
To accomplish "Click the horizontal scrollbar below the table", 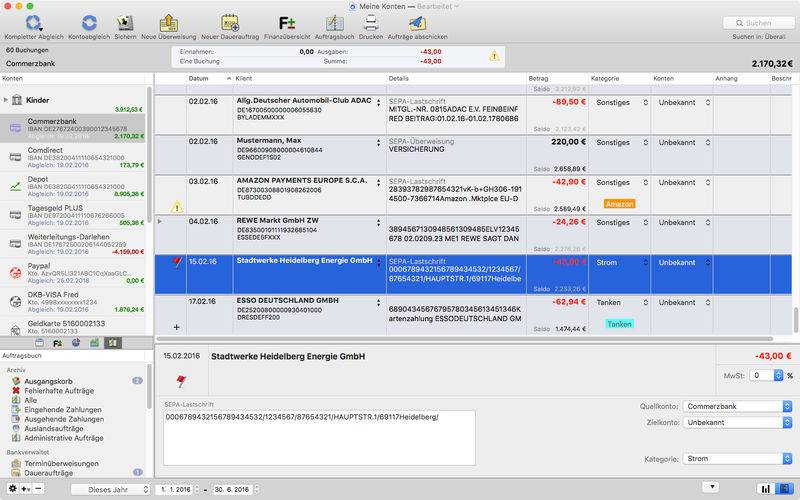I will (x=464, y=339).
